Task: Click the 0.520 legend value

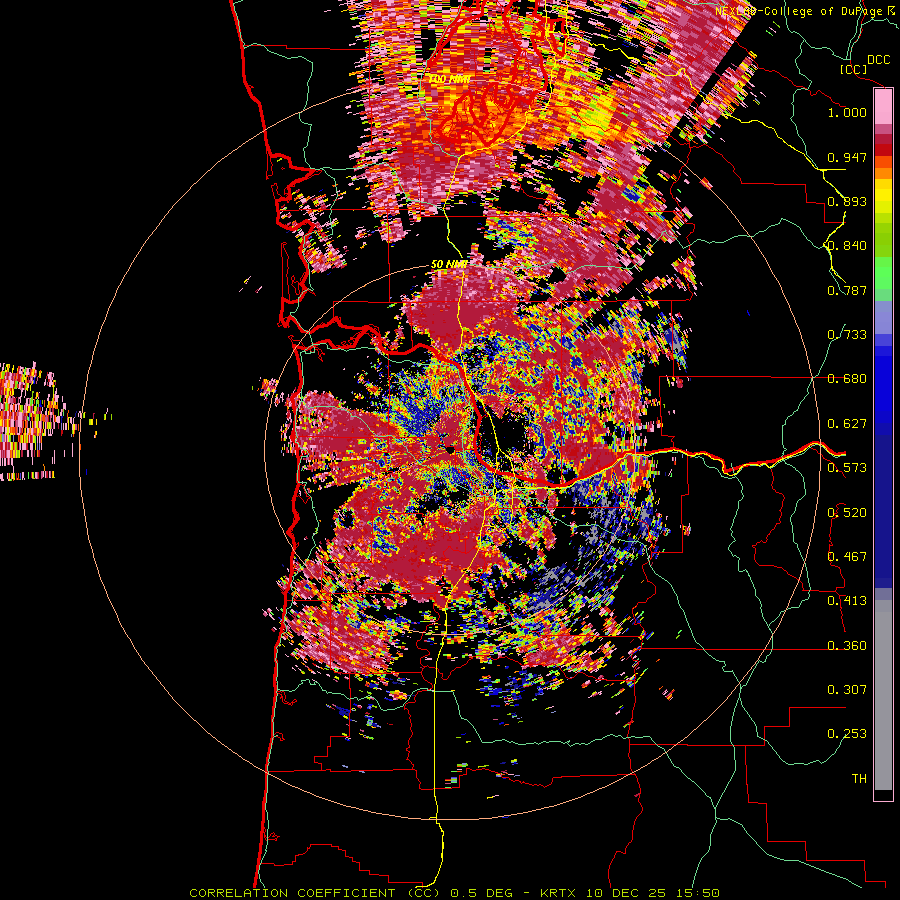Action: [847, 513]
